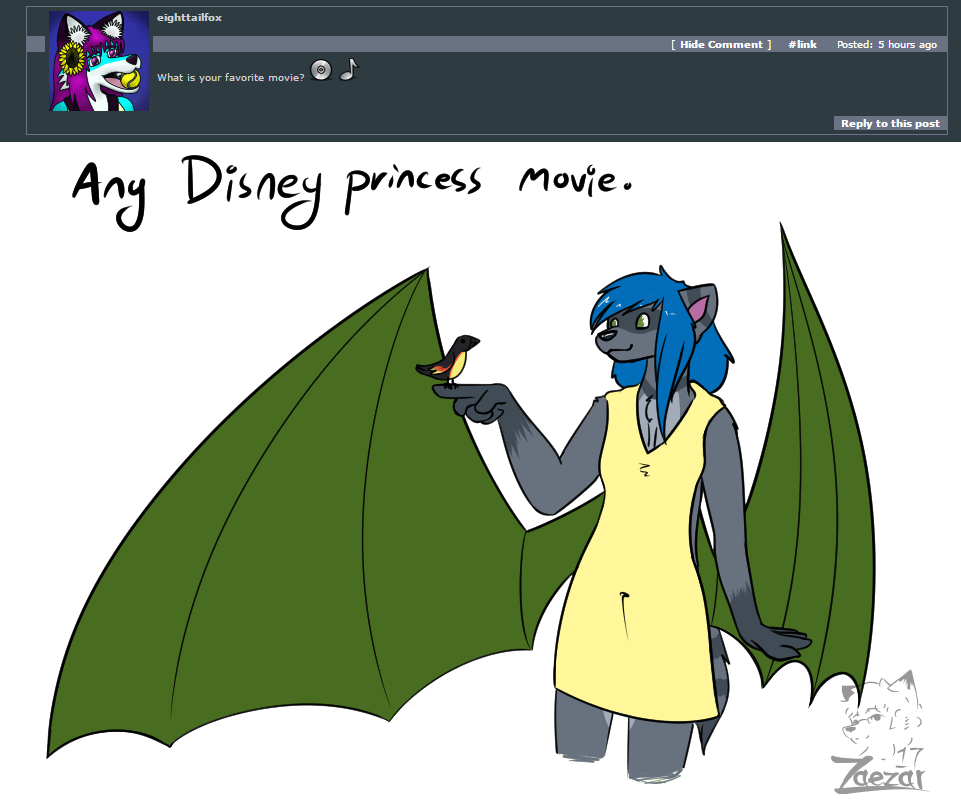This screenshot has width=961, height=810.
Task: Click the 'Posted: 5 hours ago' timestamp
Action: tap(887, 45)
